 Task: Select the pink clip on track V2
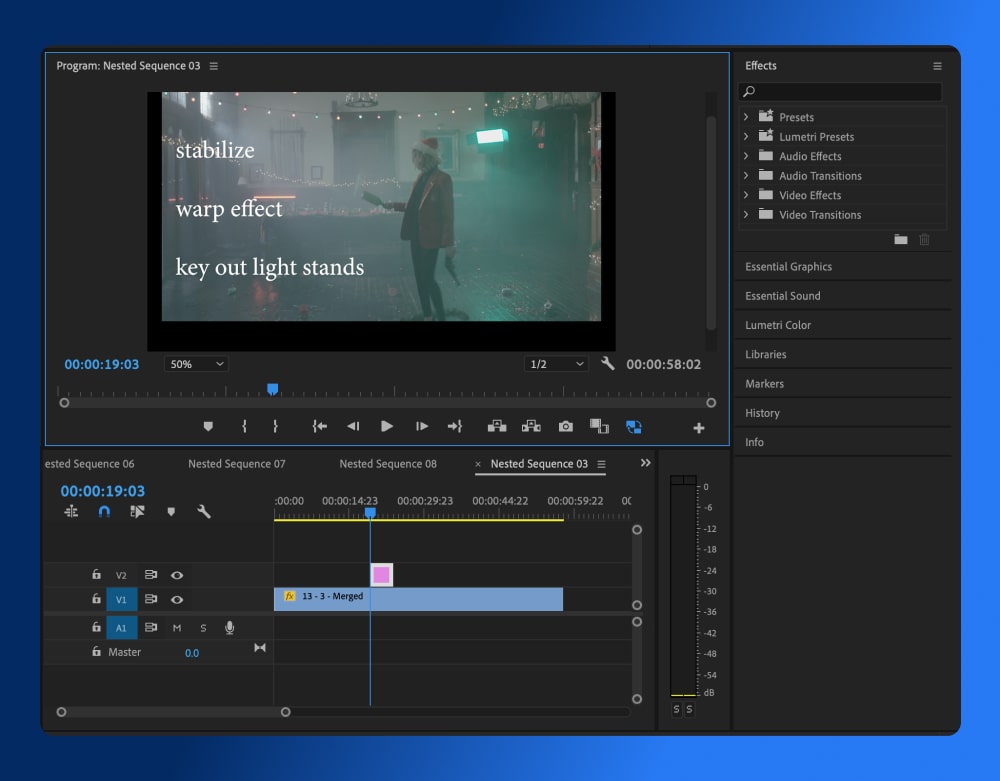pyautogui.click(x=381, y=574)
